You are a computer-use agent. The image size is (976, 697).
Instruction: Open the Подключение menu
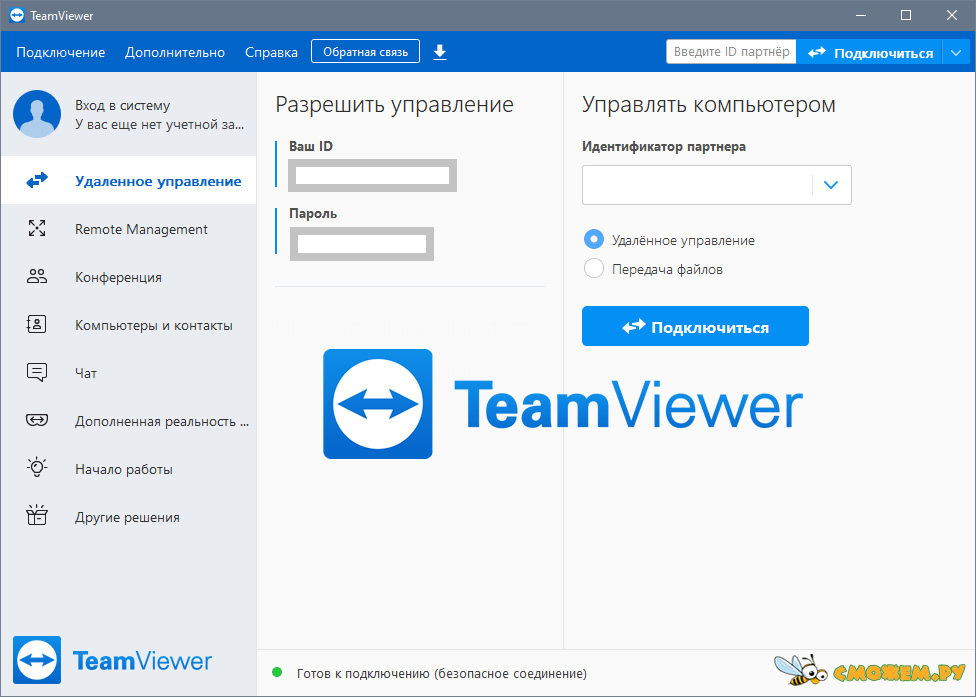[x=60, y=52]
